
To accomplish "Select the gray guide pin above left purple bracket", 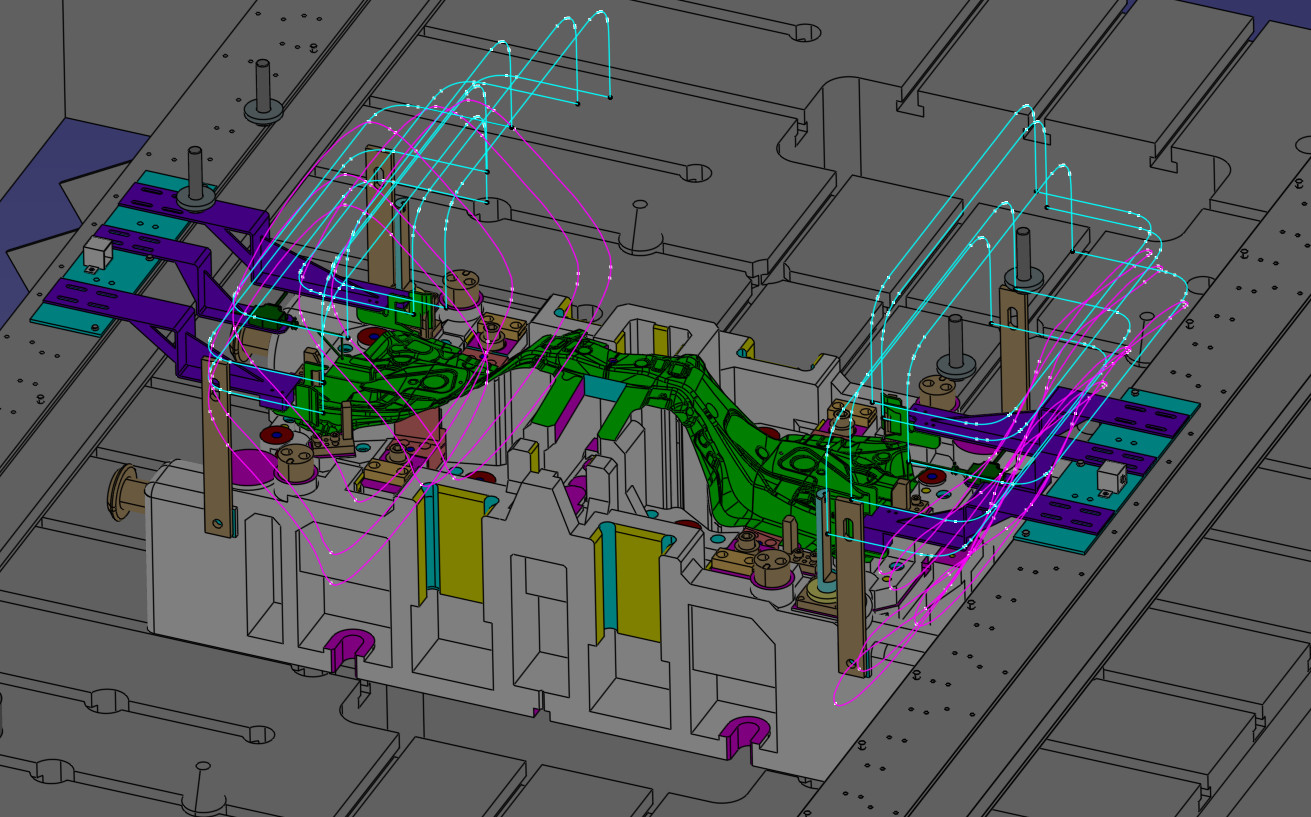I will [x=195, y=179].
